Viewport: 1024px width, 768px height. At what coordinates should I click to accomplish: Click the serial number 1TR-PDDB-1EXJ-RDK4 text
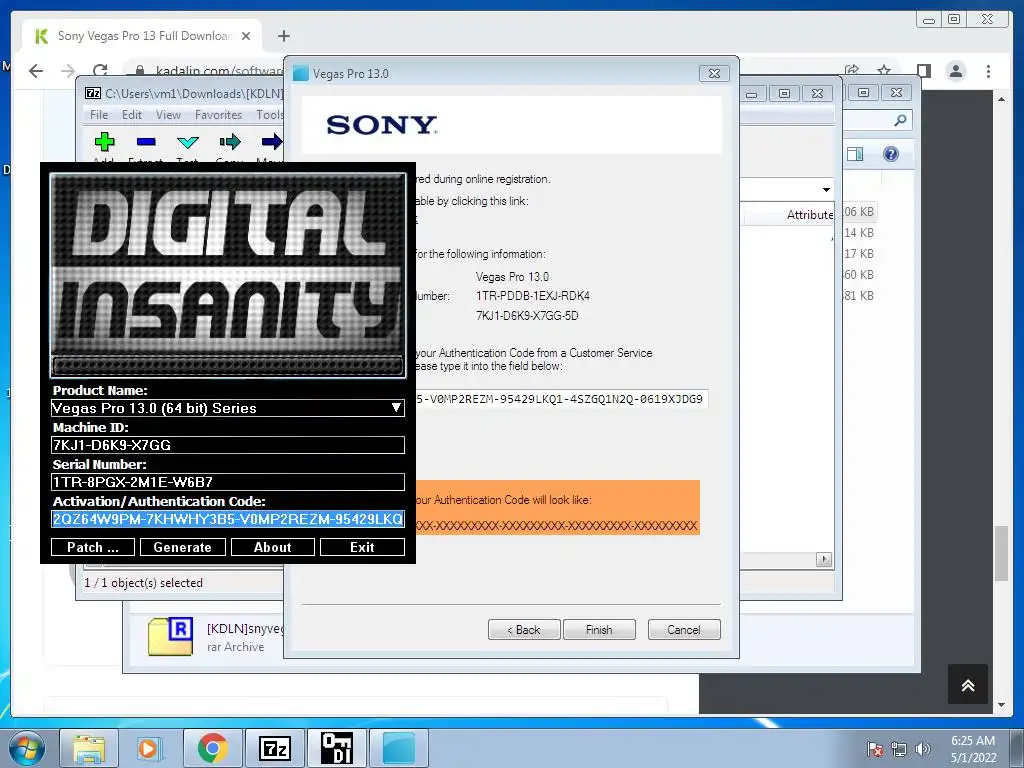[533, 296]
